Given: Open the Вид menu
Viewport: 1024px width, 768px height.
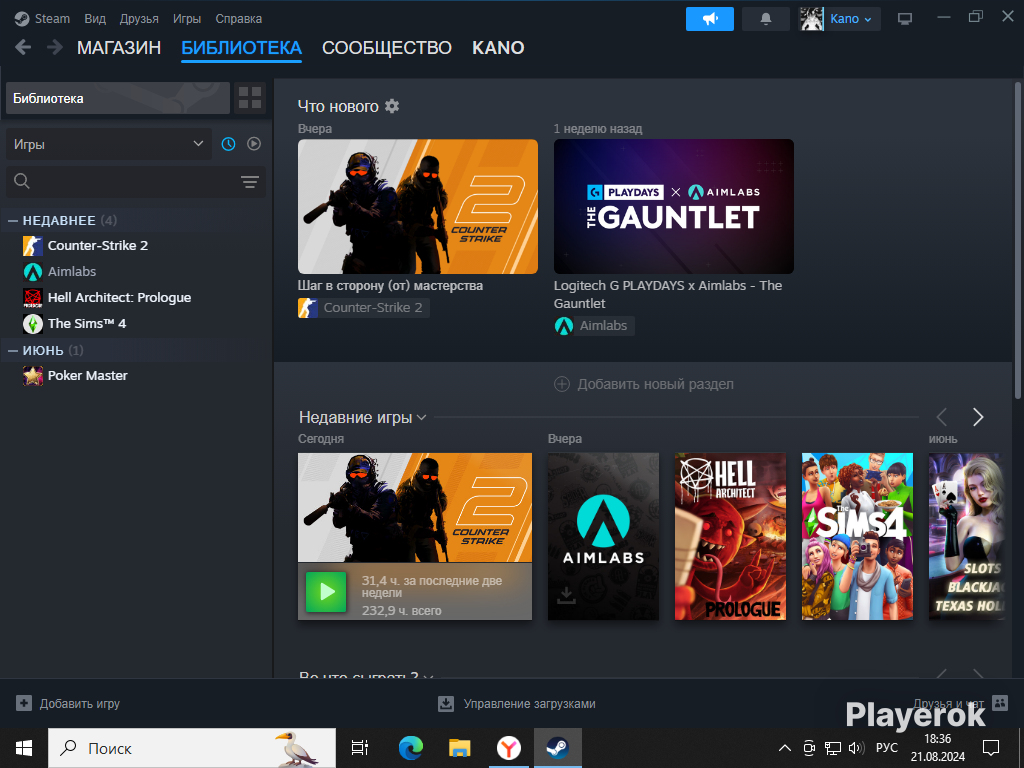Looking at the screenshot, I should tap(95, 18).
